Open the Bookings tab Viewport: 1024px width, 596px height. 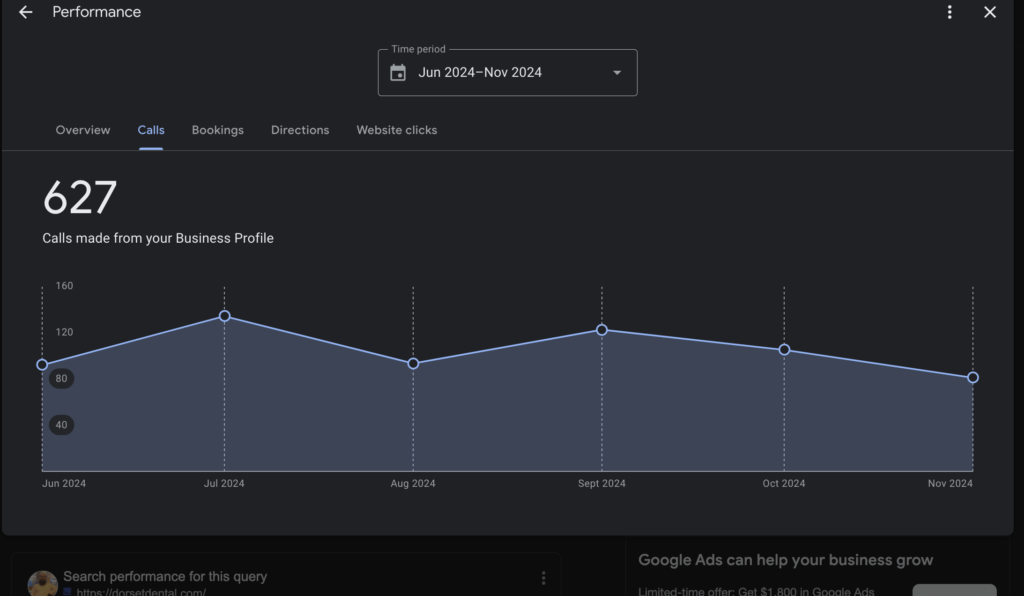pos(217,130)
